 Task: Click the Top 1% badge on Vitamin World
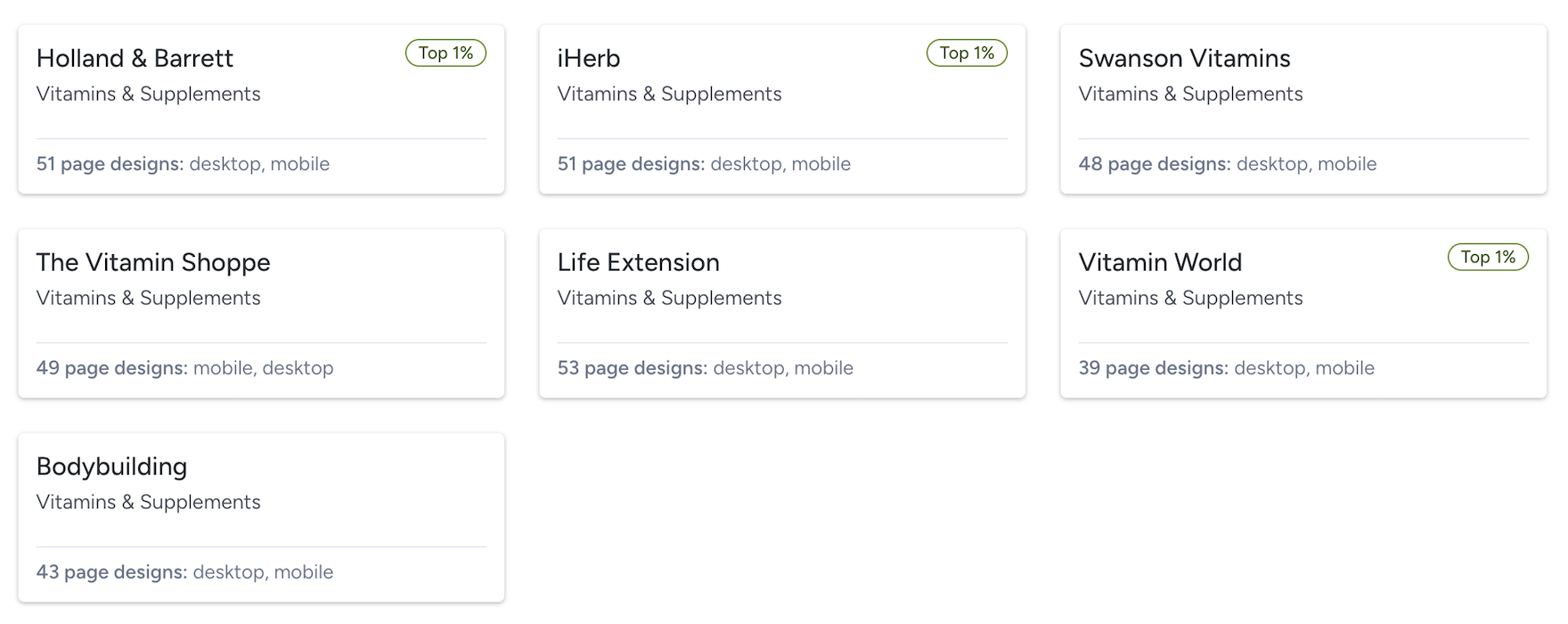click(1488, 258)
